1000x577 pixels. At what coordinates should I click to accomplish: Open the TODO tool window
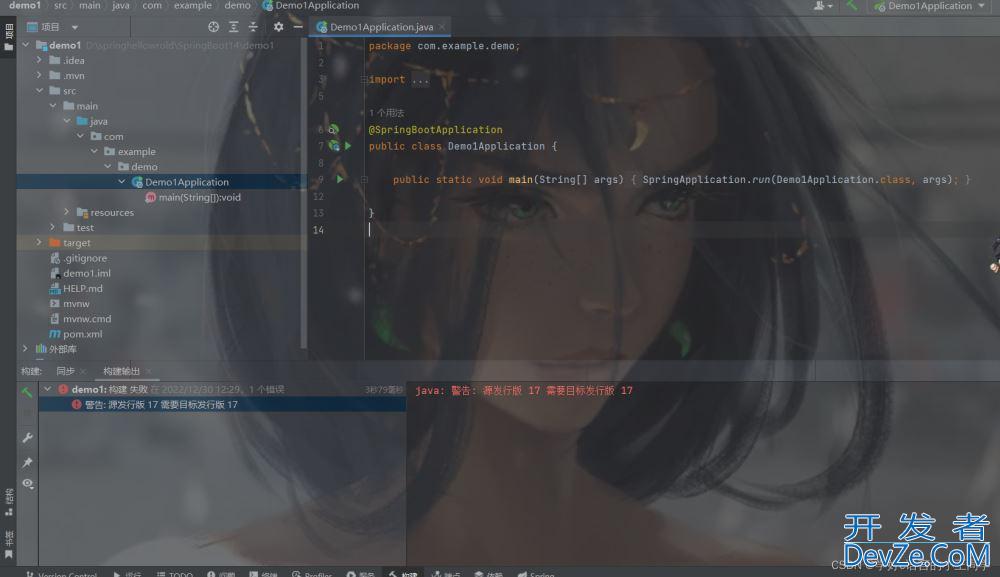click(x=175, y=574)
